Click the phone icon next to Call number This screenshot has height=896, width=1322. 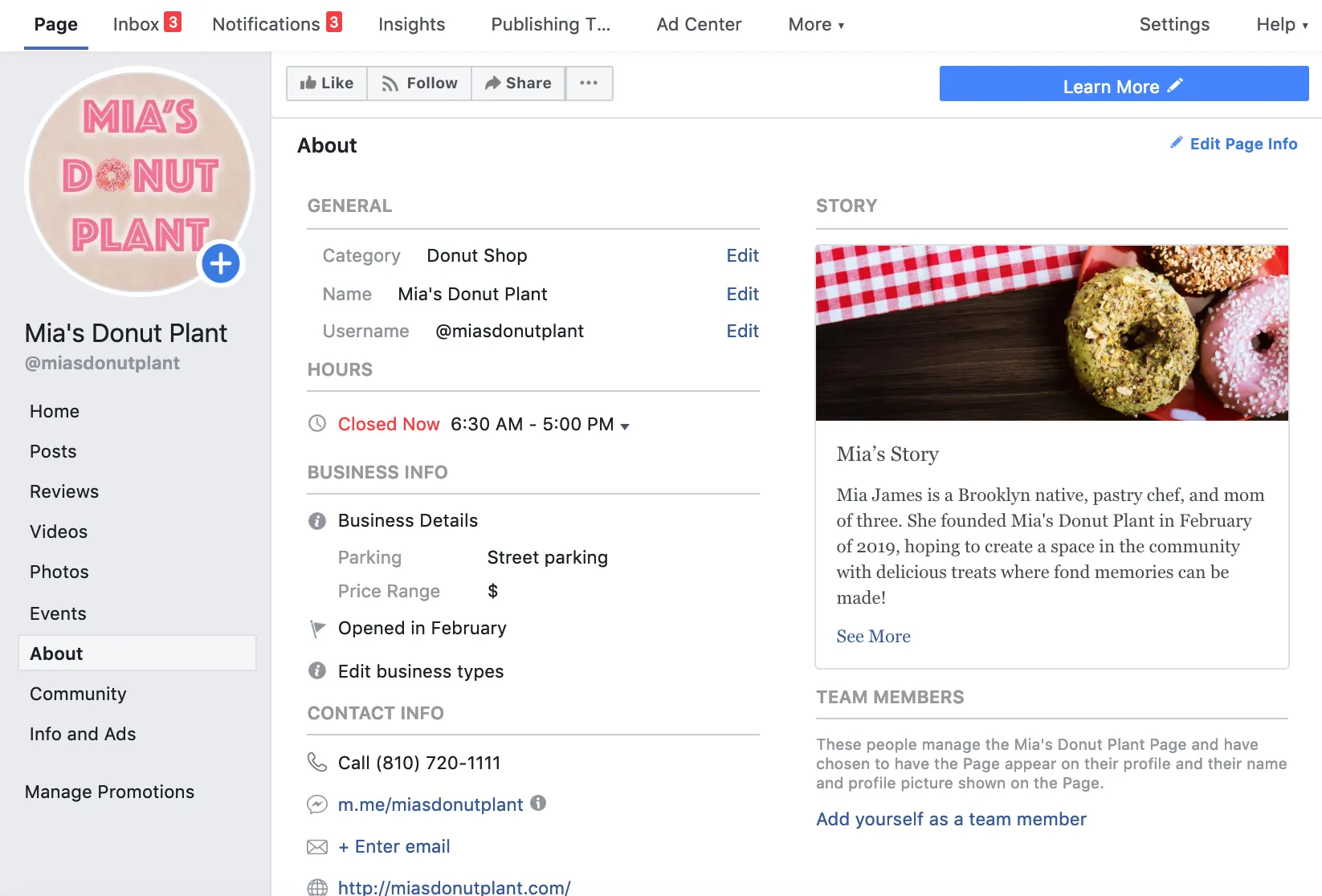point(317,762)
